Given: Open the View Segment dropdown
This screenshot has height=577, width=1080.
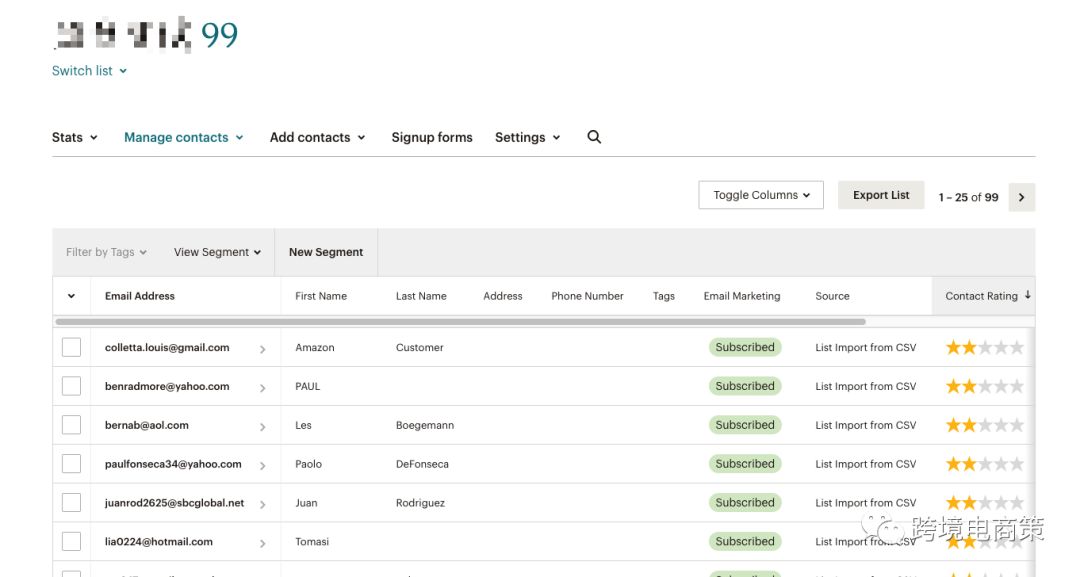Looking at the screenshot, I should pos(217,252).
